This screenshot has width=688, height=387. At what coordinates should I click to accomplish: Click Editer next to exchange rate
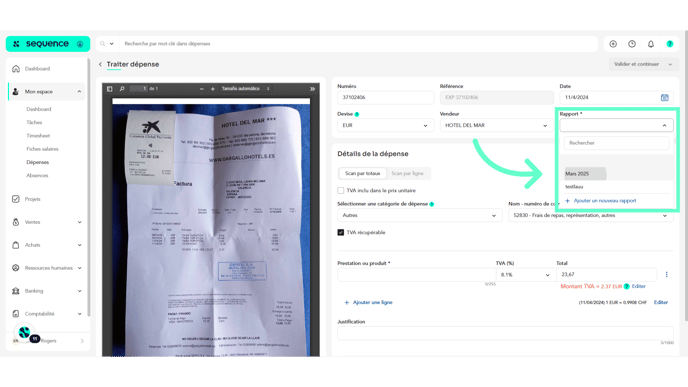pyautogui.click(x=661, y=303)
